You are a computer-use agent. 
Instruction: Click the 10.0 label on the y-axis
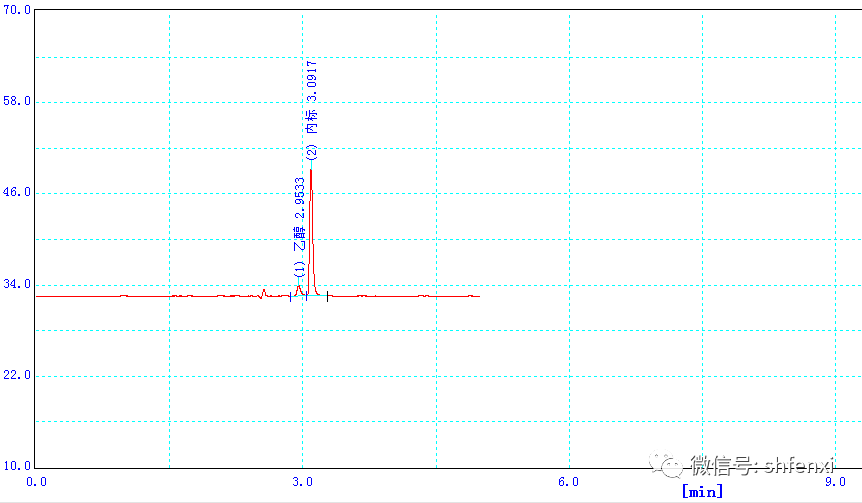(x=17, y=466)
